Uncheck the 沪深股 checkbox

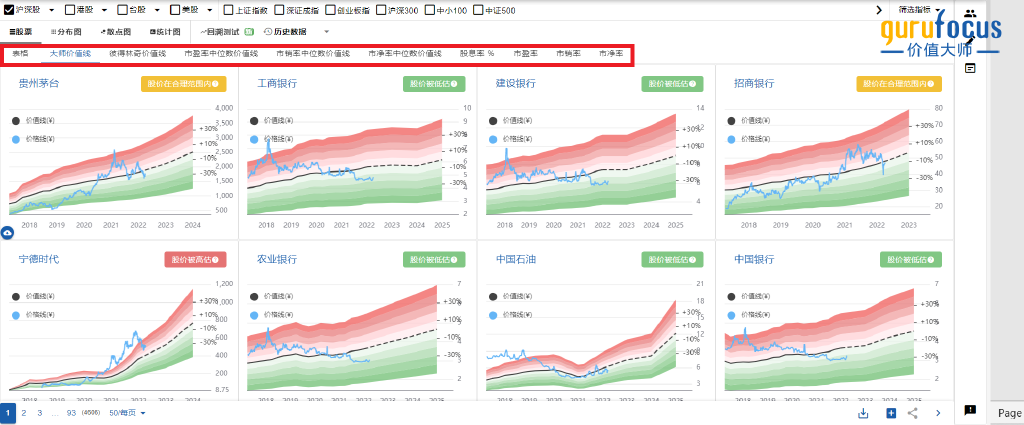[x=9, y=10]
